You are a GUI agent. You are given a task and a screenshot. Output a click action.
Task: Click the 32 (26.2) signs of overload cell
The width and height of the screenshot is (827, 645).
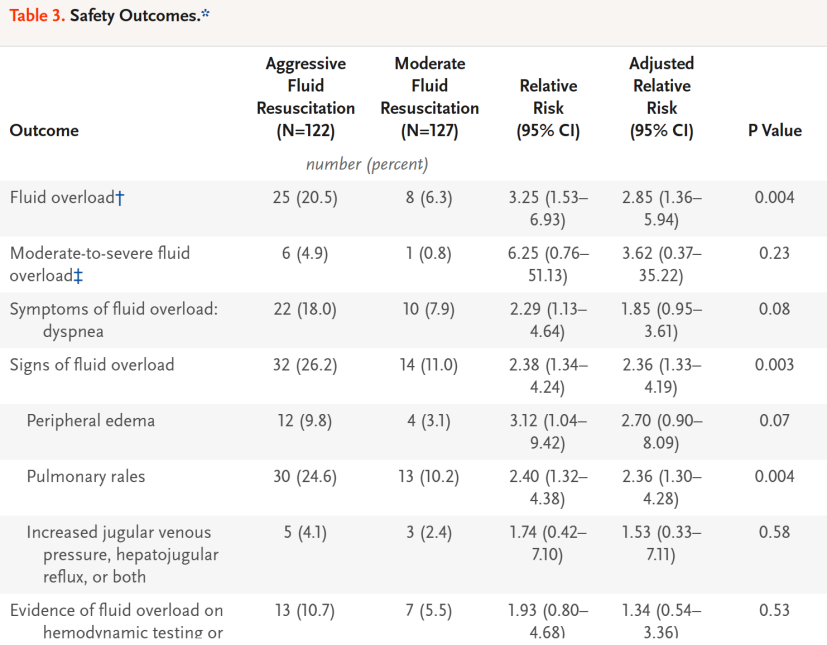pos(305,365)
